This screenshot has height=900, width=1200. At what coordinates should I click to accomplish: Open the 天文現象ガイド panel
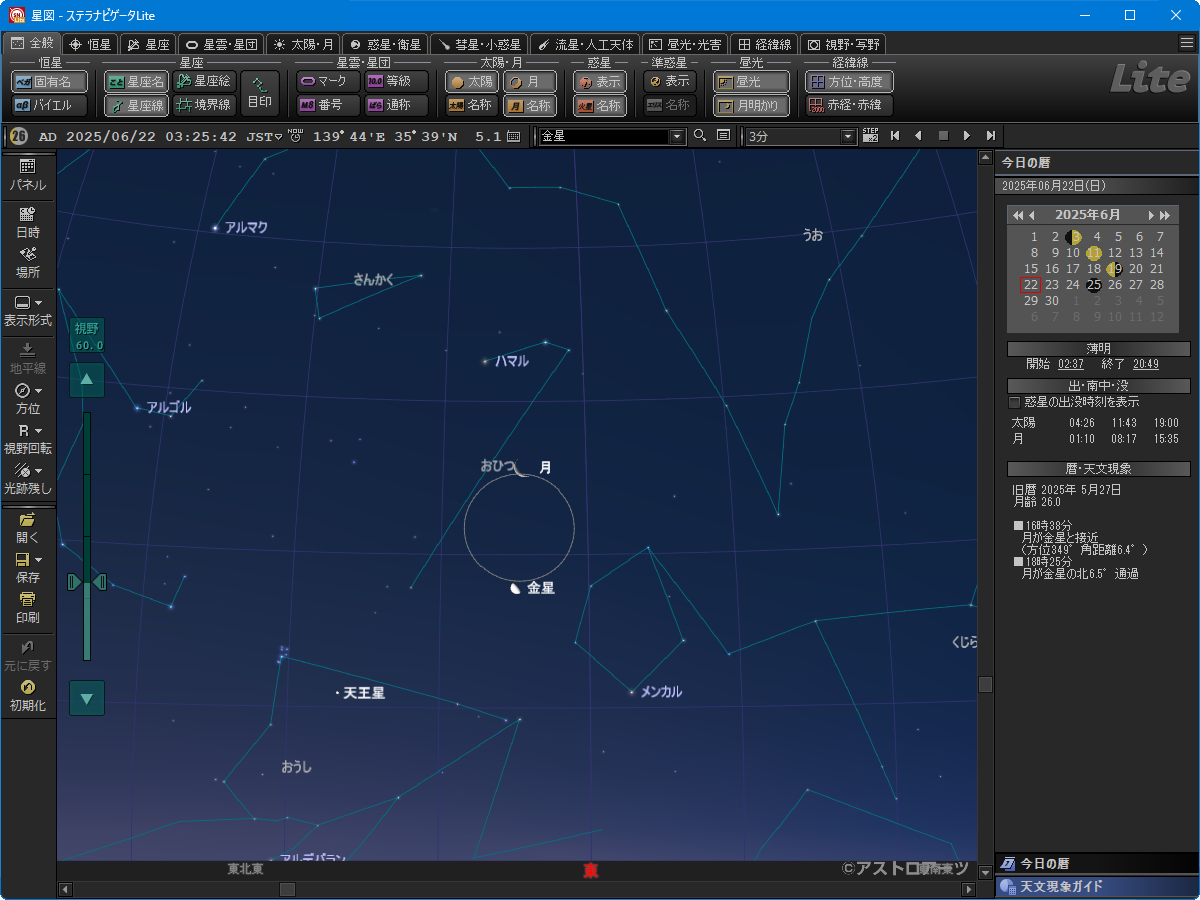[x=1097, y=887]
